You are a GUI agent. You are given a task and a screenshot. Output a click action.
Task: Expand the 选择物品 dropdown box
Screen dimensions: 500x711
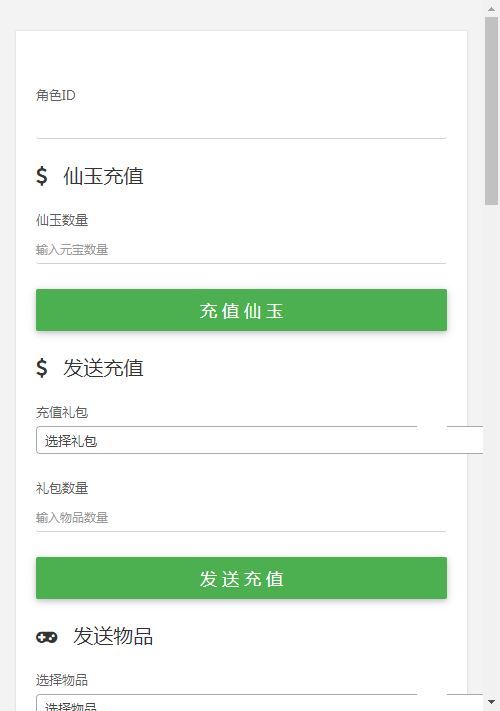260,702
